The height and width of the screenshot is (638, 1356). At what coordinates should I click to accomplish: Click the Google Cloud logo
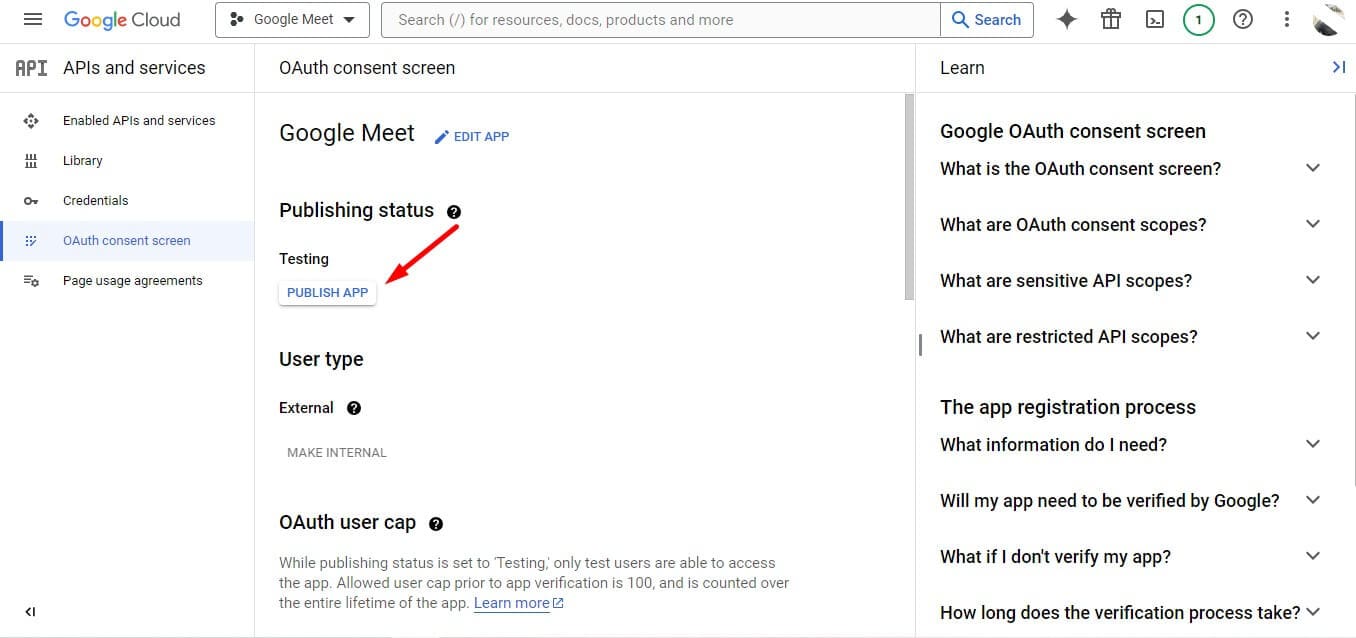coord(122,20)
